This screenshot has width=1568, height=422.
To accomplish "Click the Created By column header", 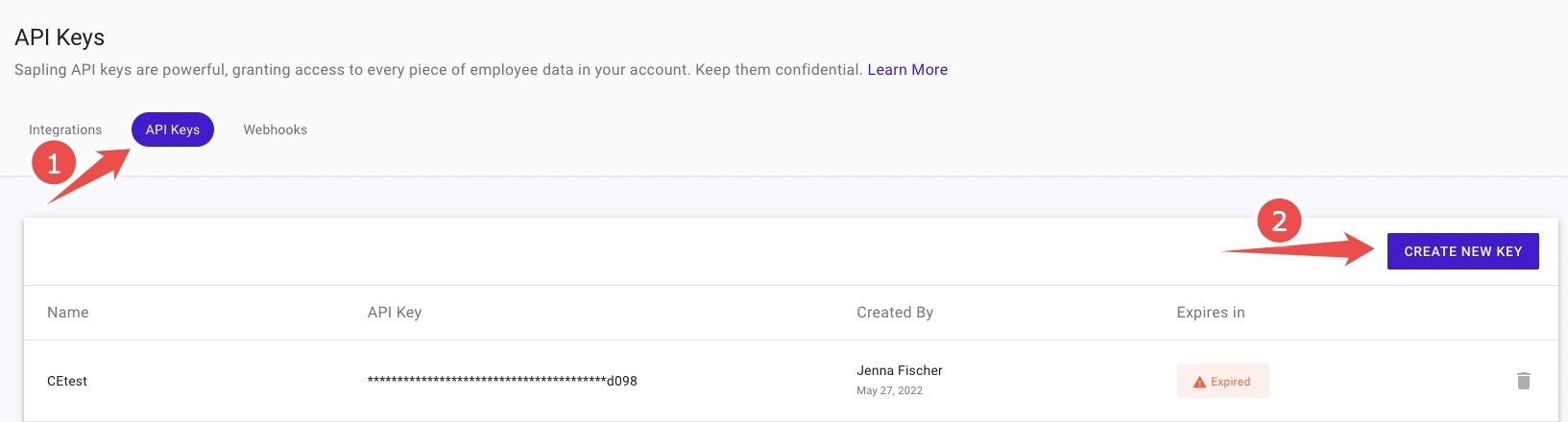I will tap(894, 313).
